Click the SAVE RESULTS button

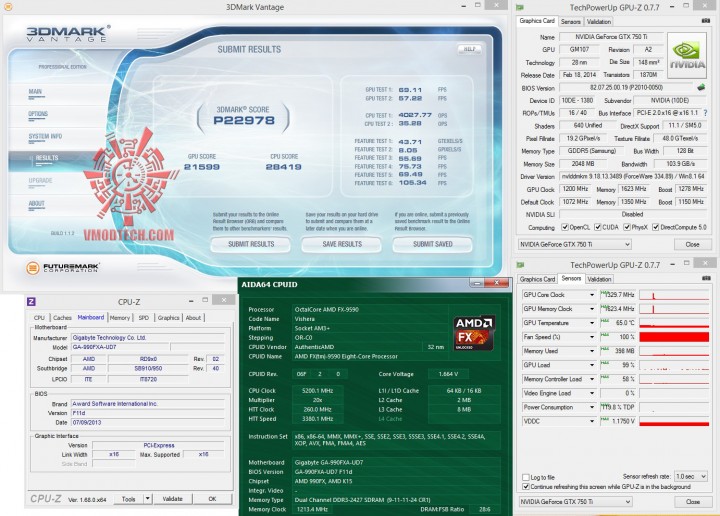(x=342, y=244)
